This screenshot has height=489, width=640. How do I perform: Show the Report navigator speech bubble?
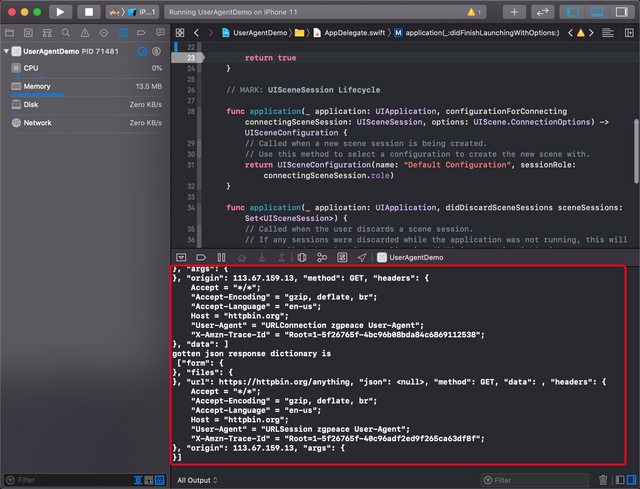click(160, 33)
